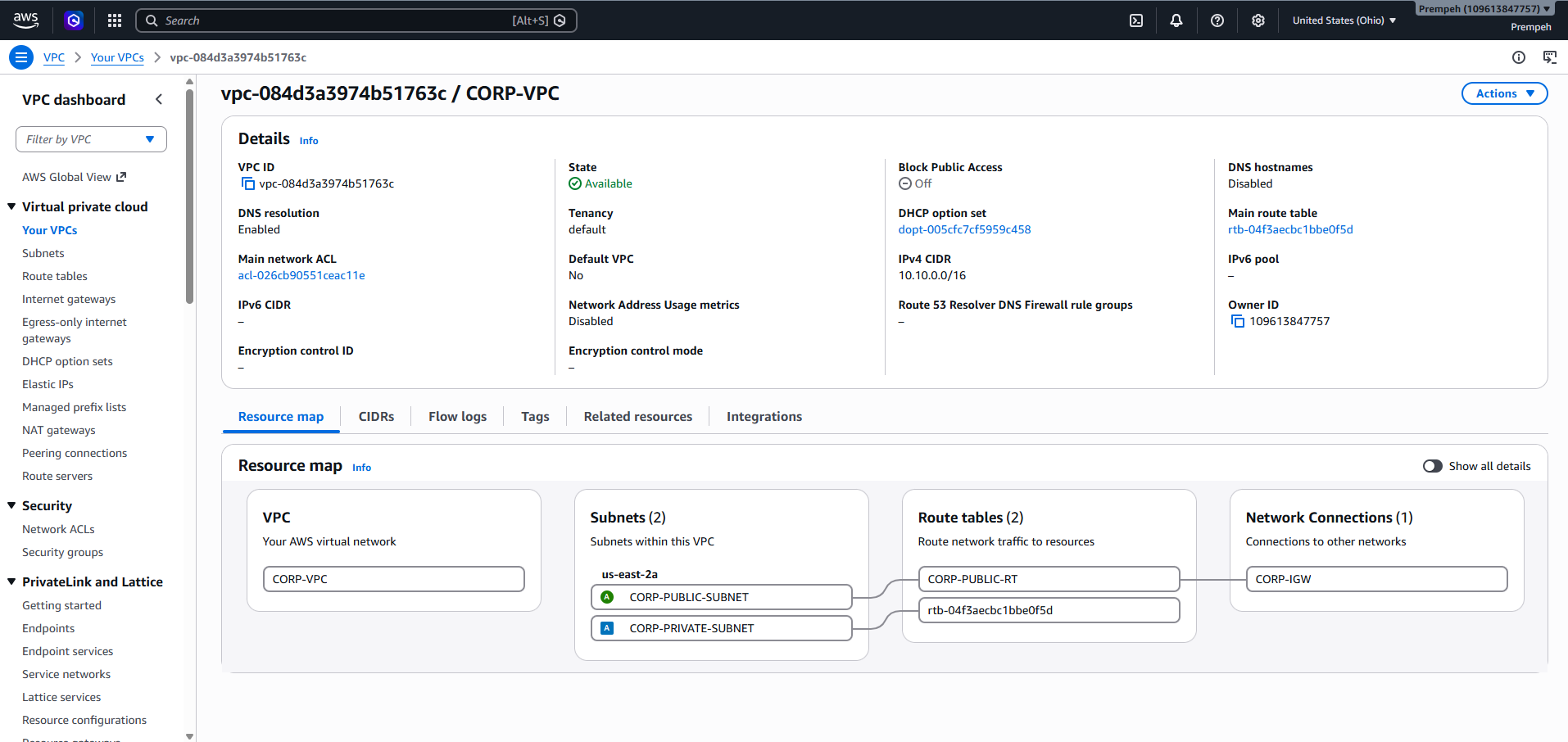Click the Available state check icon
The width and height of the screenshot is (1568, 742).
coord(575,183)
